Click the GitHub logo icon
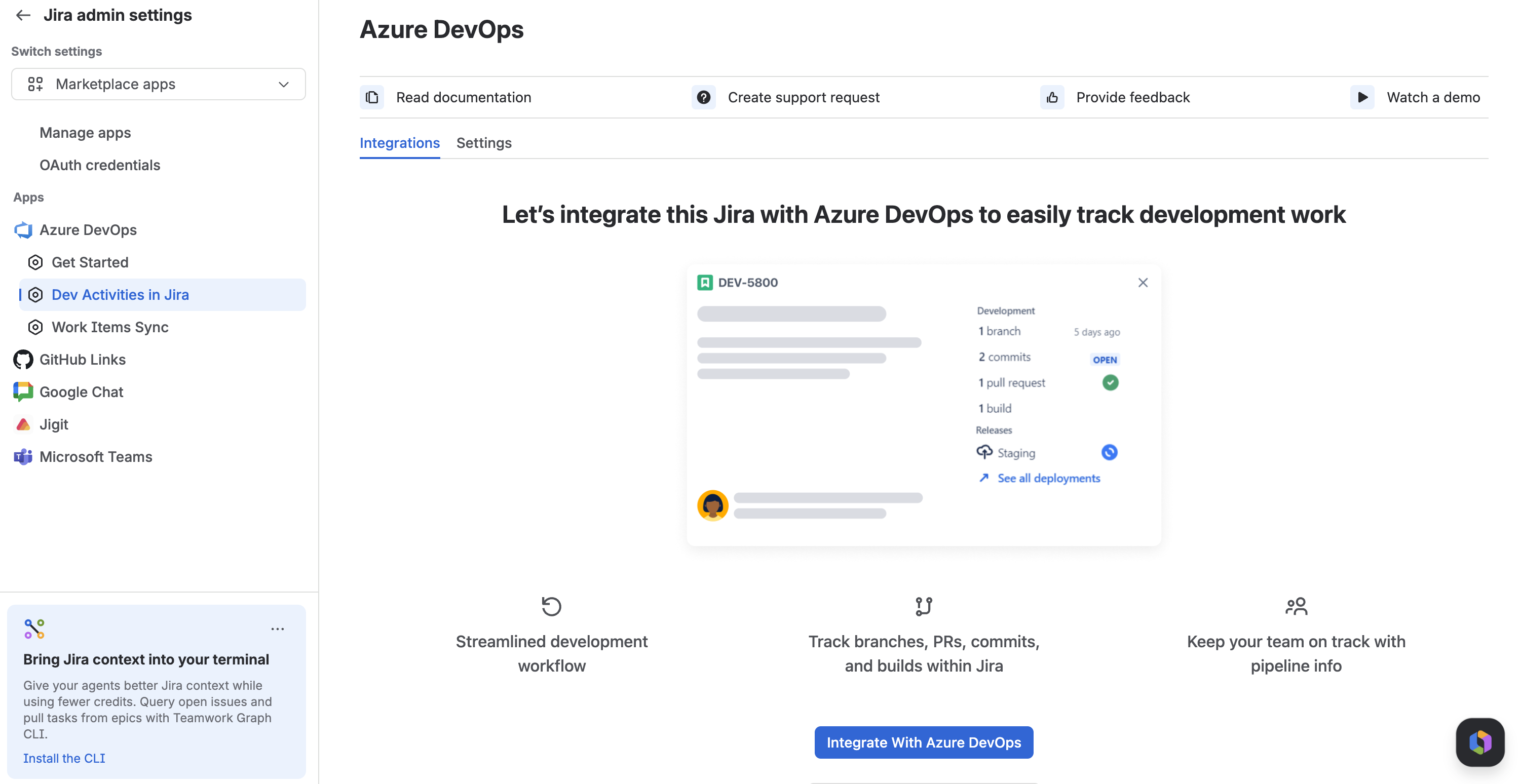1520x784 pixels. 23,360
